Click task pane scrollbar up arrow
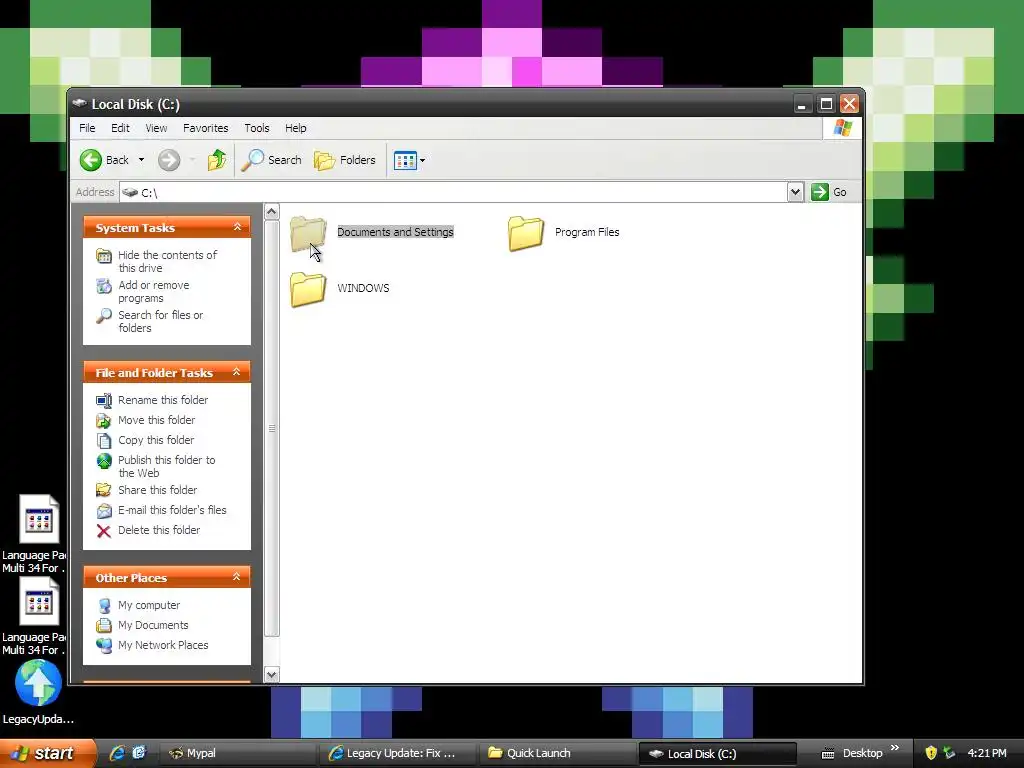This screenshot has width=1024, height=768. coord(272,212)
